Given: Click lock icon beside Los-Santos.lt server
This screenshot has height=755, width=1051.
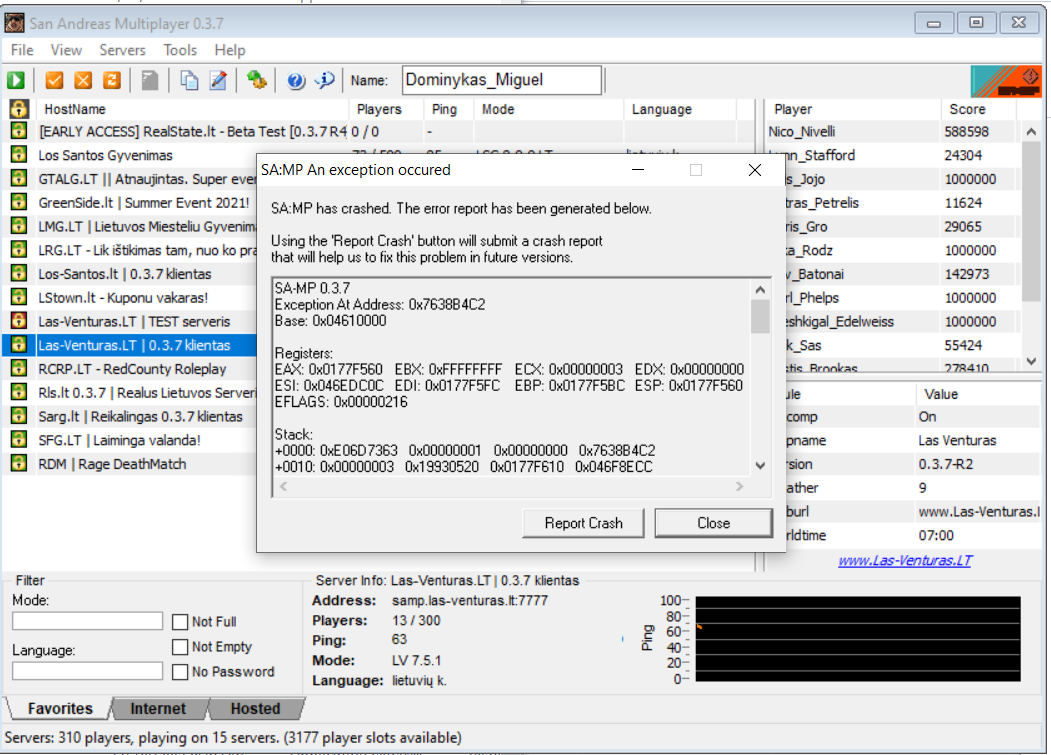Looking at the screenshot, I should (19, 274).
